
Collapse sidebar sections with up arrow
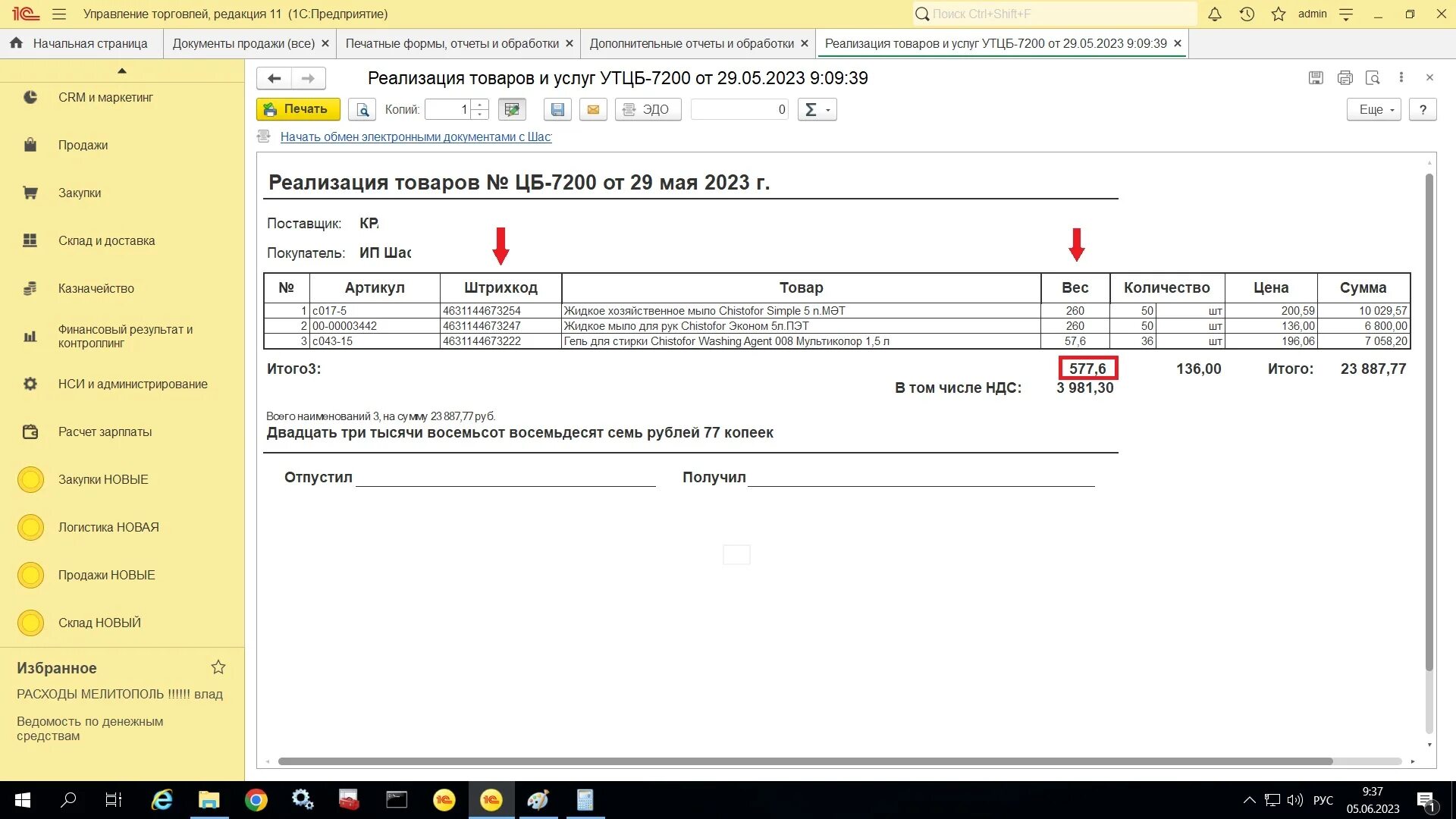click(x=122, y=71)
